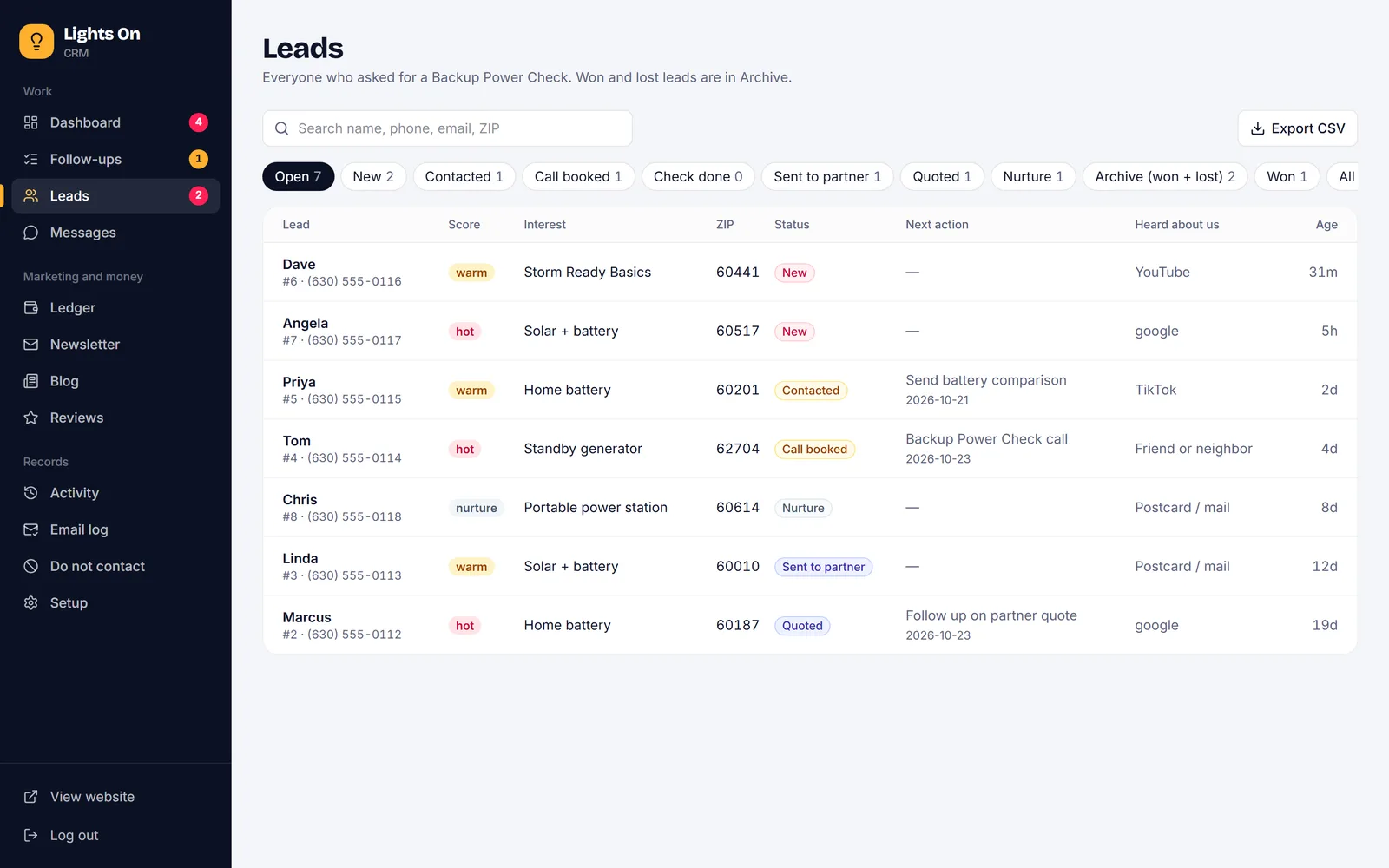Screen dimensions: 1389x868
Task: Click the Leads people icon in sidebar
Action: click(31, 196)
